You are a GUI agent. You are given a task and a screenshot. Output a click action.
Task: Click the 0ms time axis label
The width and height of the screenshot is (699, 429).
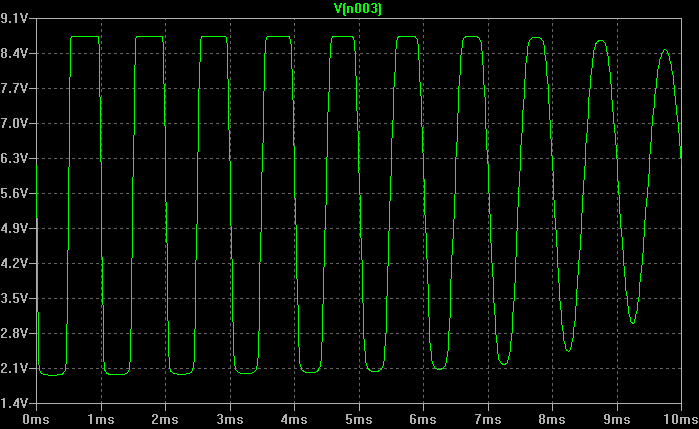coord(37,419)
